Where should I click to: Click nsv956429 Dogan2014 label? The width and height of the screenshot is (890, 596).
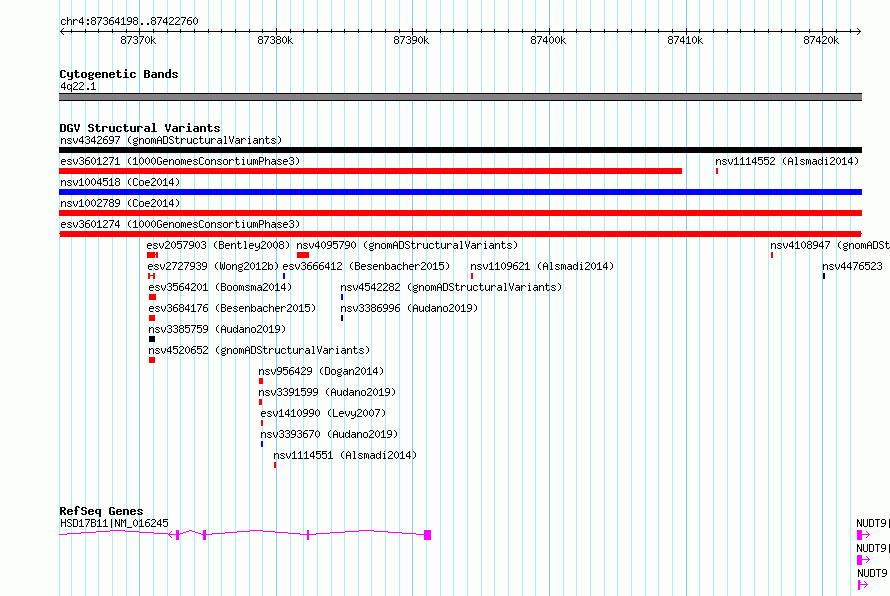321,371
